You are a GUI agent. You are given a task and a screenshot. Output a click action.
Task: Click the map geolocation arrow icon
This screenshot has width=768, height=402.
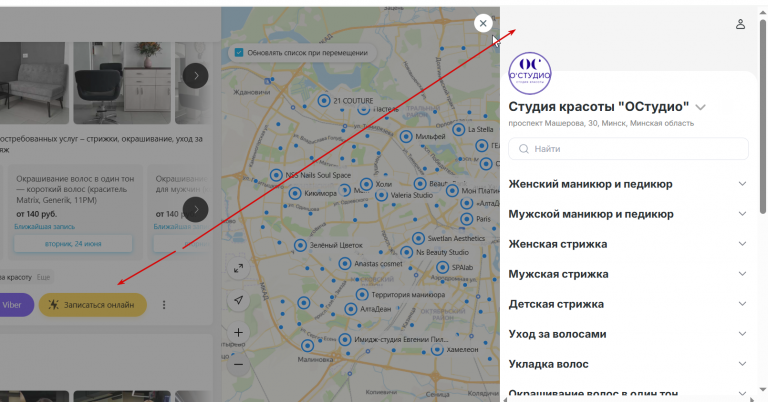239,300
